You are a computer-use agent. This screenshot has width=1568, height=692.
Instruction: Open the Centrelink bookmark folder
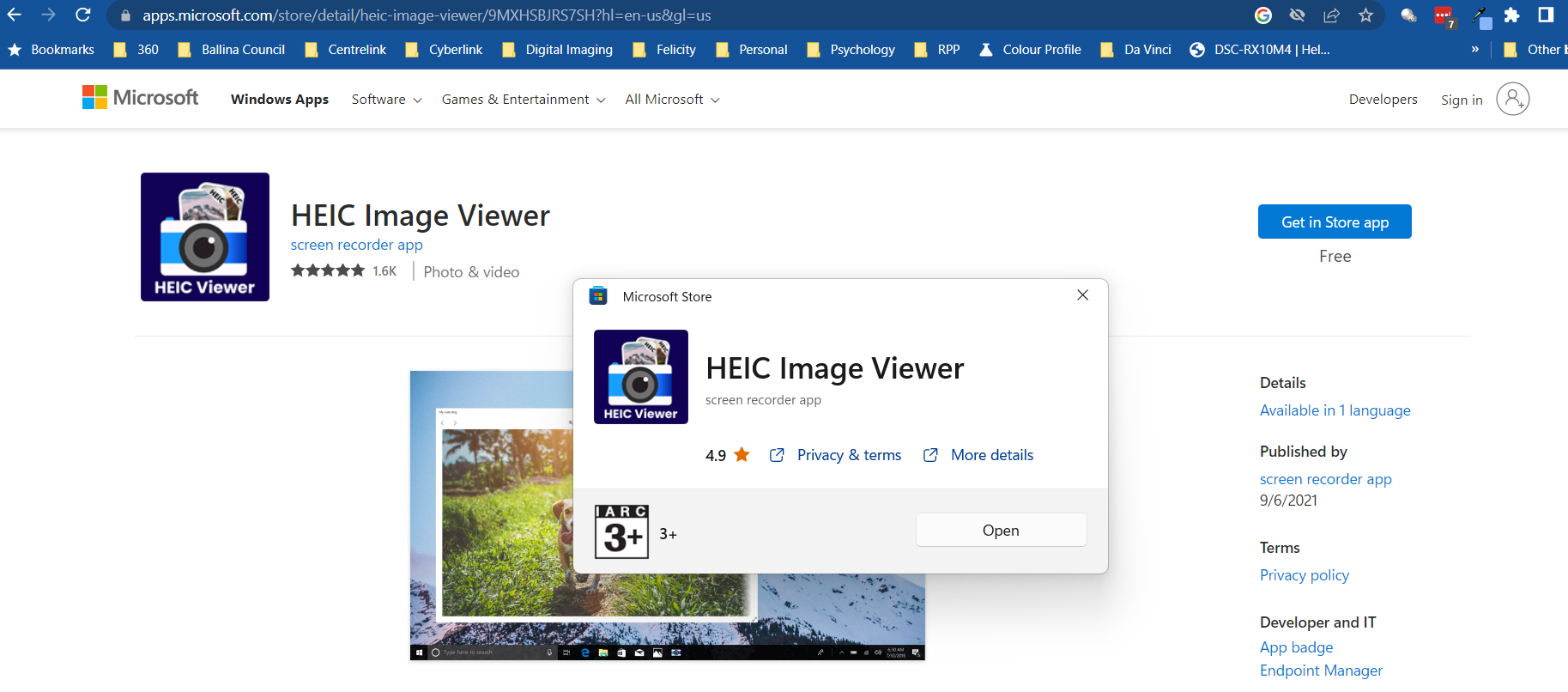345,50
